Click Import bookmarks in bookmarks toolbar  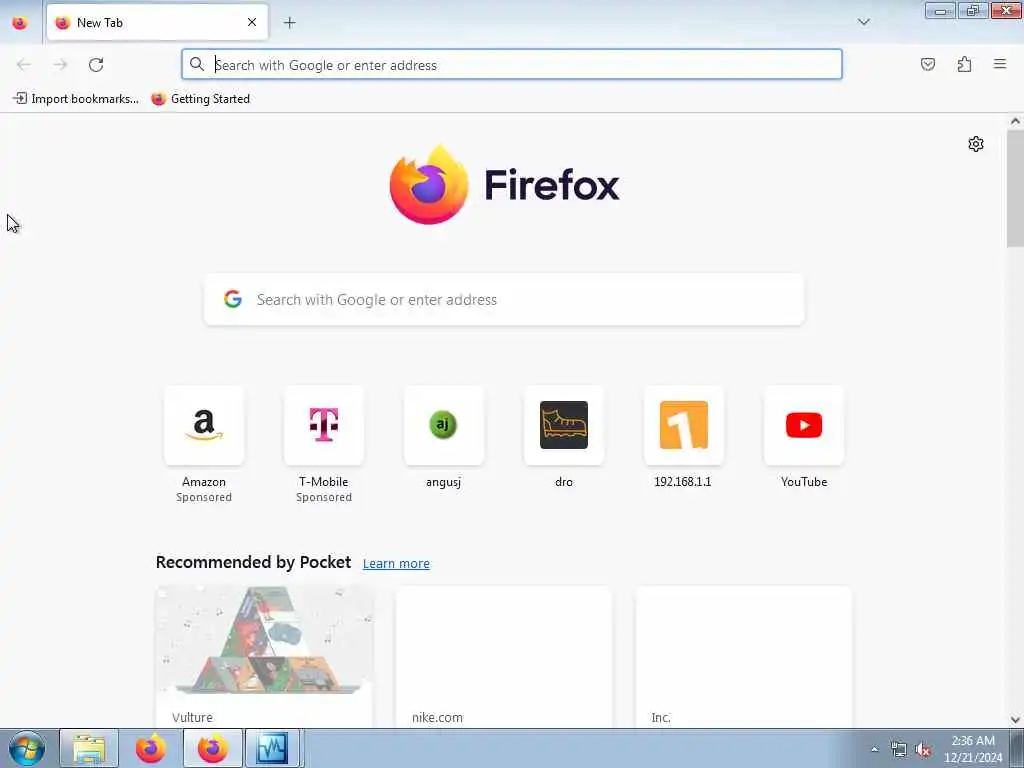76,99
